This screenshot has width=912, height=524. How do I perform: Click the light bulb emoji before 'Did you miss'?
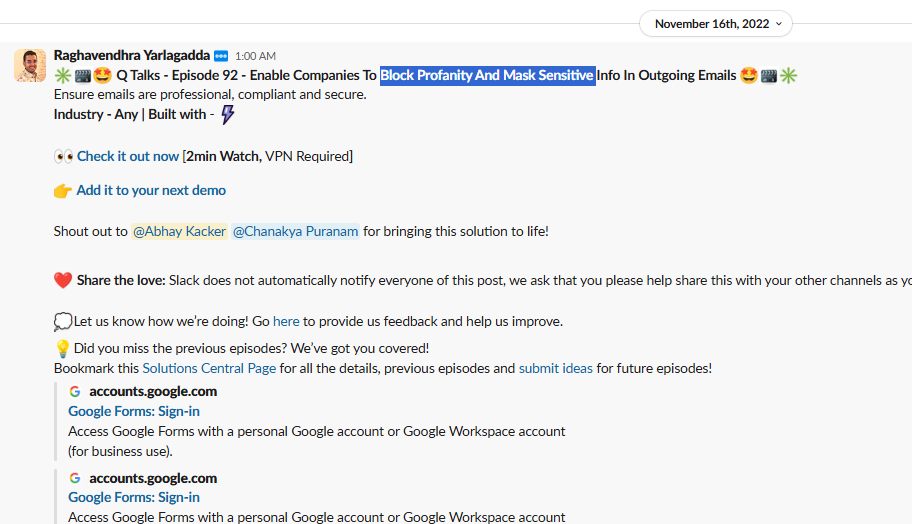62,349
